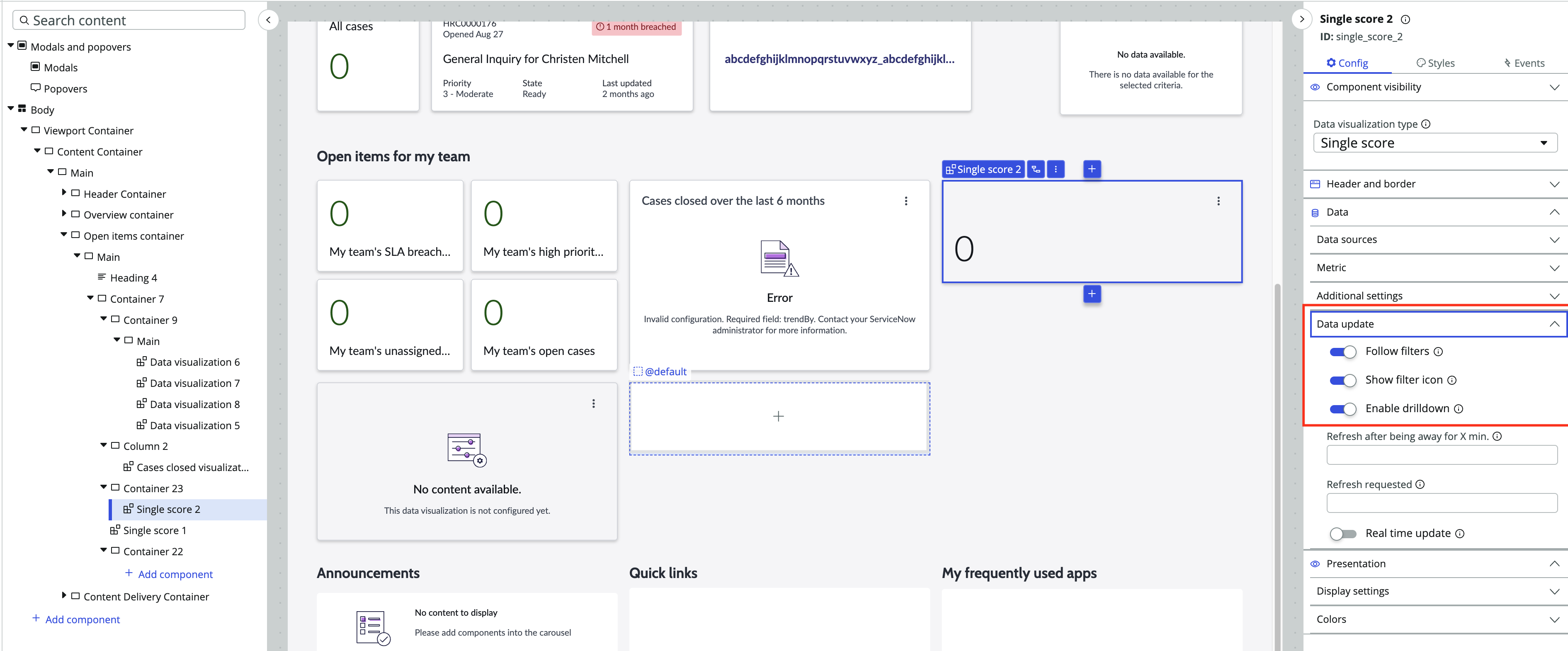The image size is (1568, 651).
Task: Expand the Overview container tree node
Action: click(x=63, y=214)
